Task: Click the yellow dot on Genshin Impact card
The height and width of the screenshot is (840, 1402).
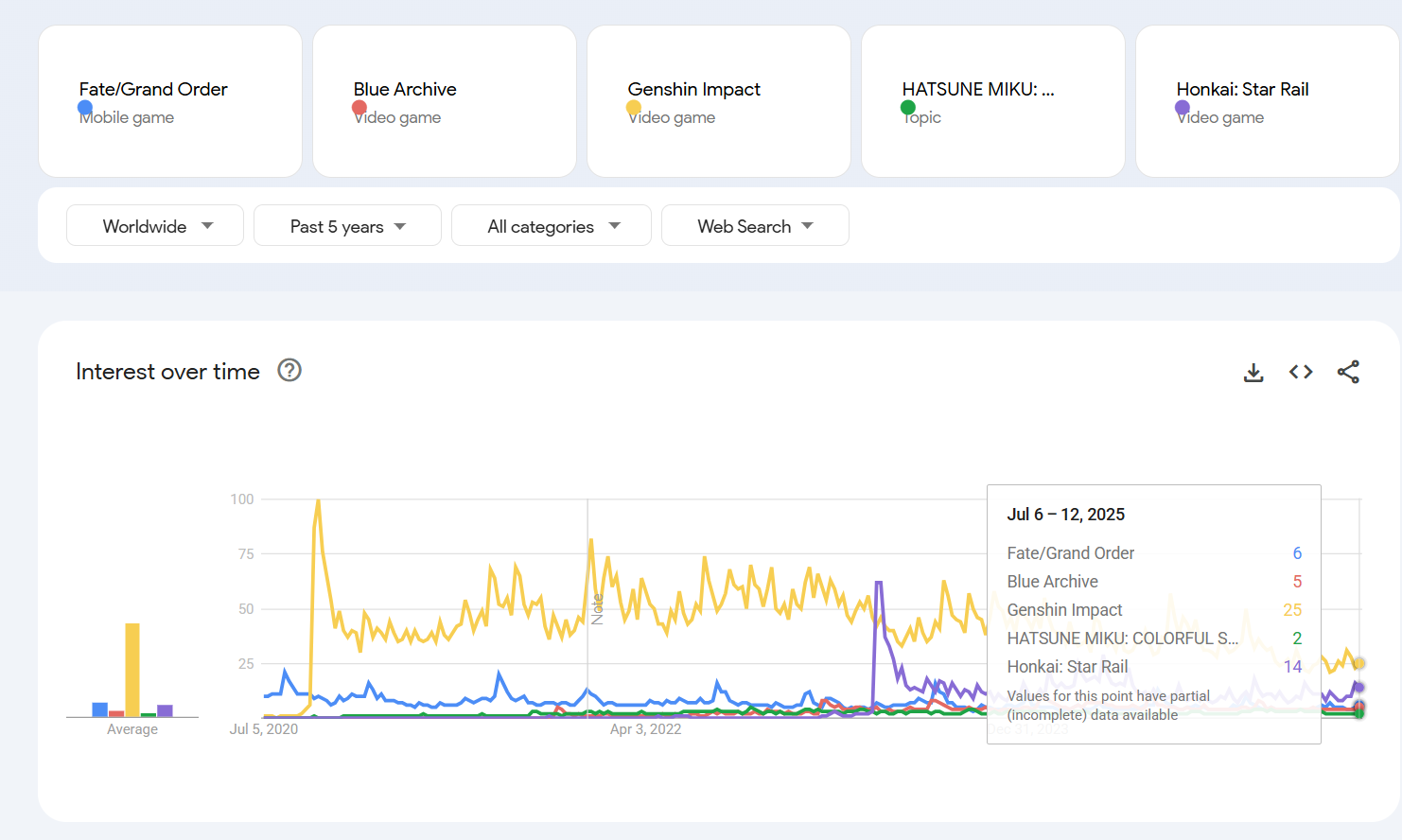Action: pos(634,108)
